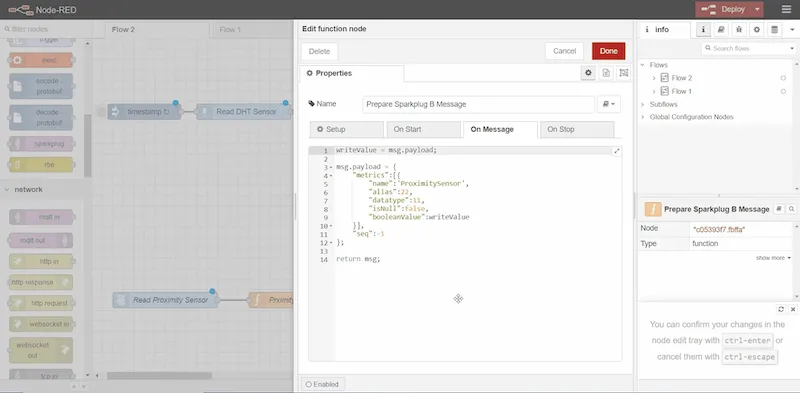Select the rbe palette node
The width and height of the screenshot is (800, 393).
pyautogui.click(x=41, y=165)
